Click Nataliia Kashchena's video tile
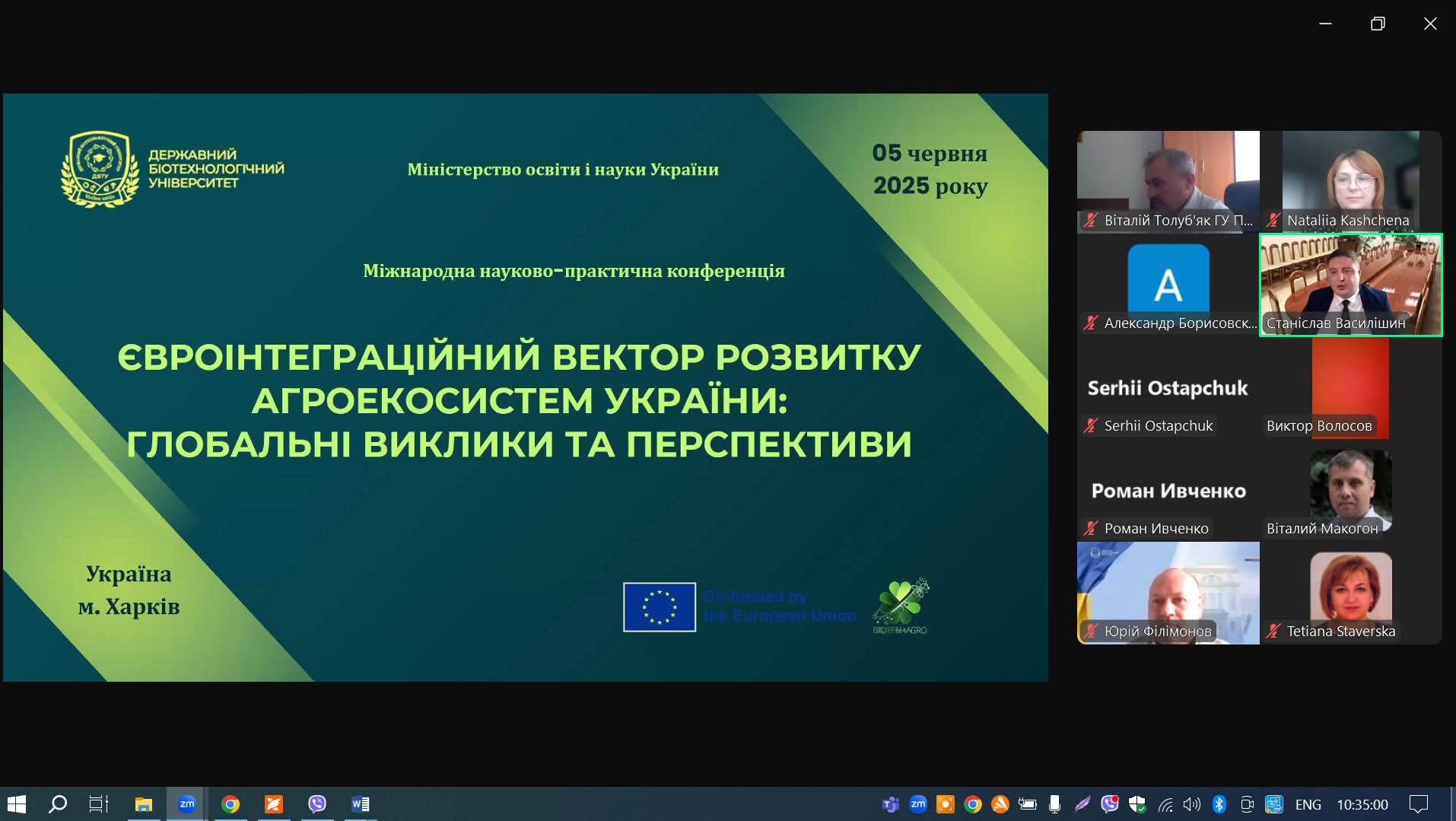This screenshot has height=821, width=1456. [1350, 181]
